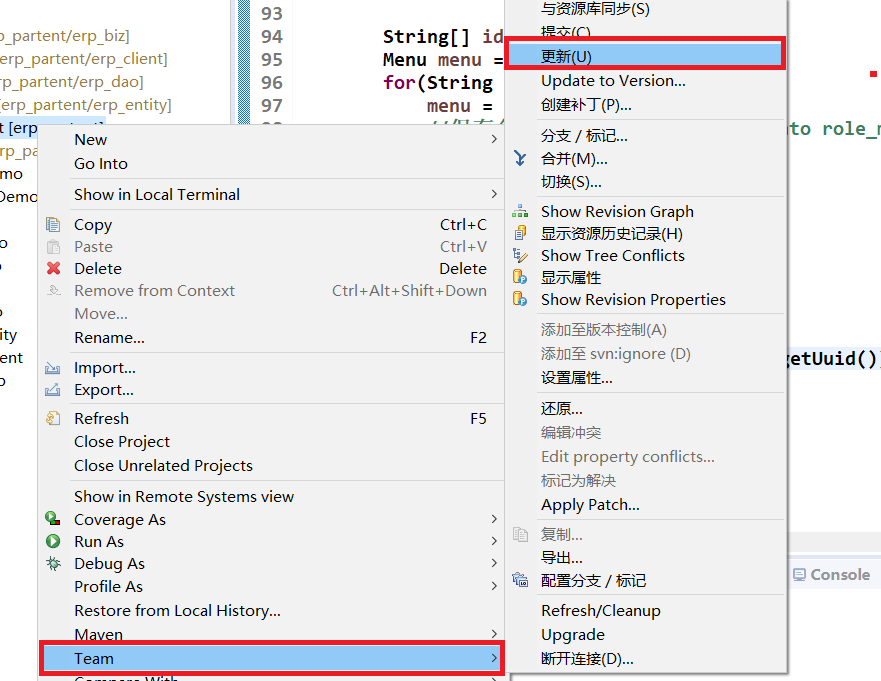
Task: Click the Show Revision Graph icon
Action: point(520,212)
